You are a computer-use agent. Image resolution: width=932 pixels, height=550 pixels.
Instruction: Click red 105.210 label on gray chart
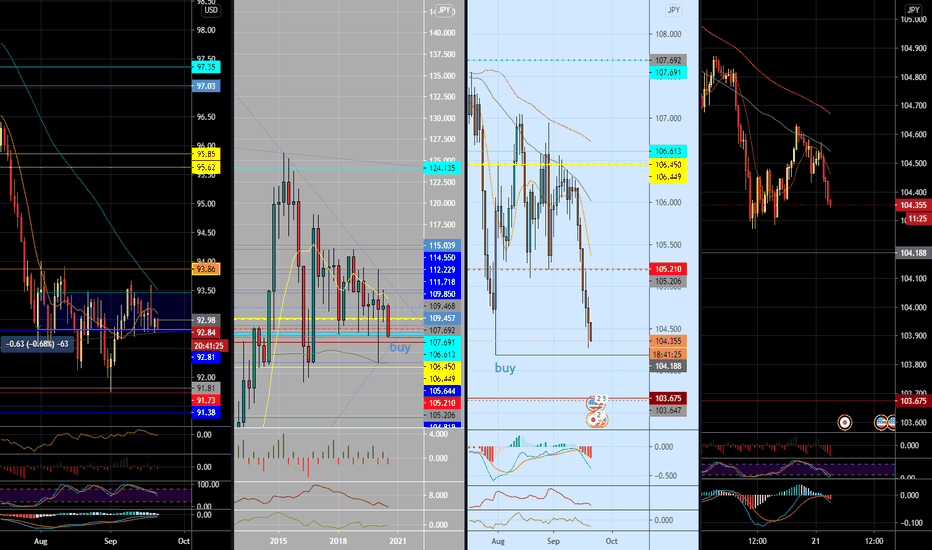(442, 403)
